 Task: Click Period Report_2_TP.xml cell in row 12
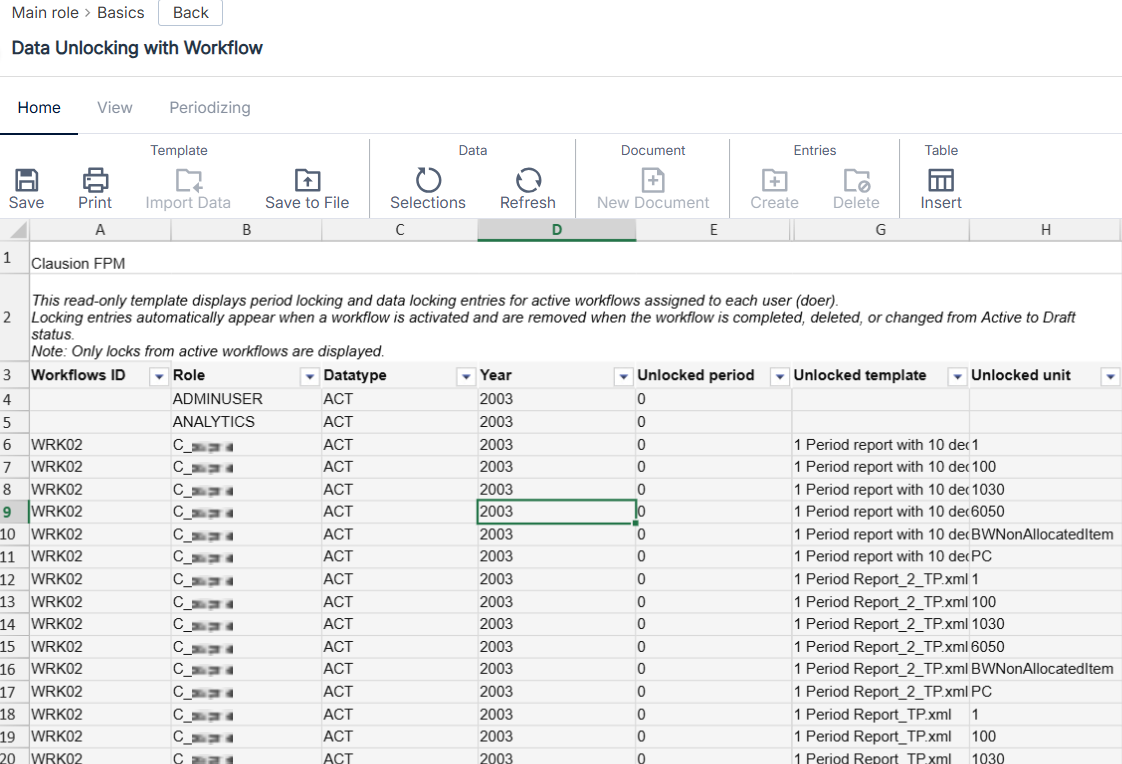coord(881,579)
